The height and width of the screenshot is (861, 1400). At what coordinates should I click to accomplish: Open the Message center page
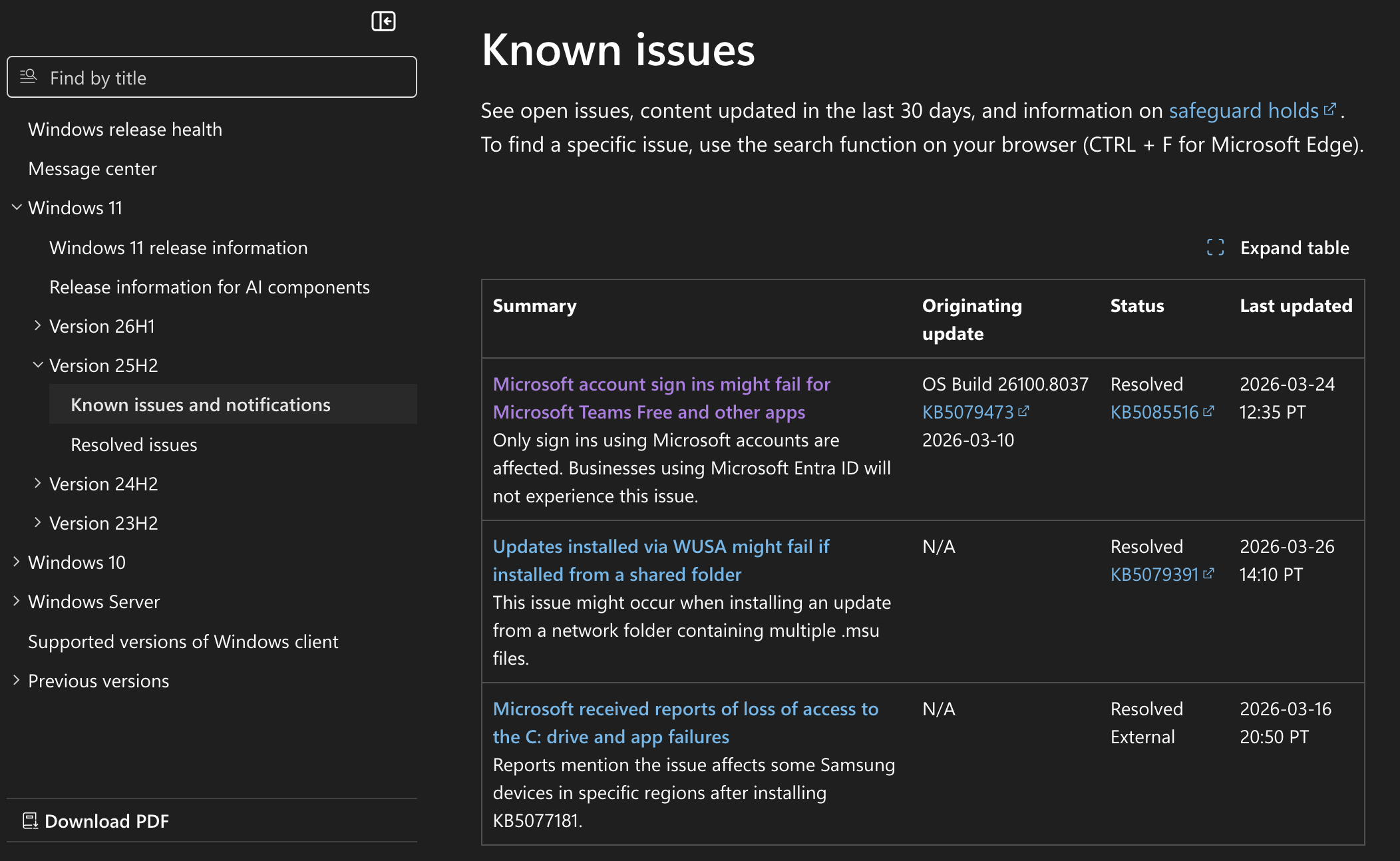click(x=92, y=168)
